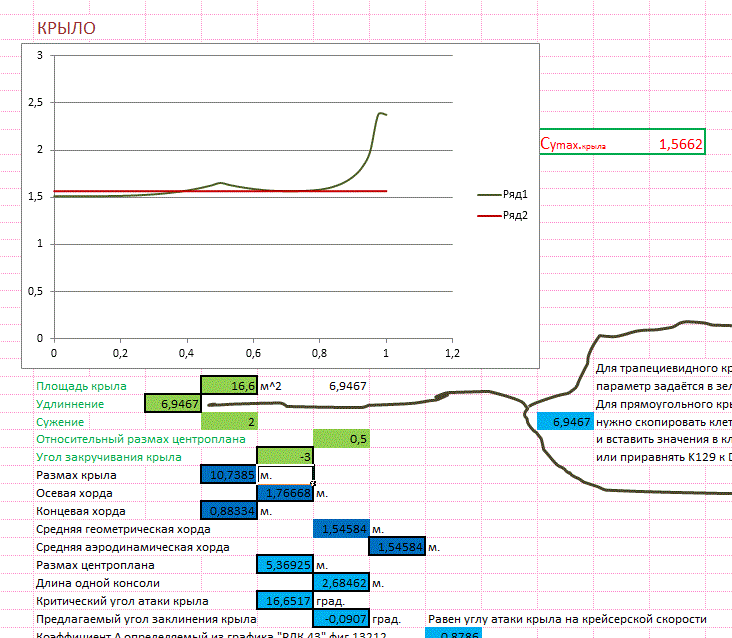732x638 pixels.
Task: Click the Длина одной консоли value 2,68462
Action: coord(341,583)
